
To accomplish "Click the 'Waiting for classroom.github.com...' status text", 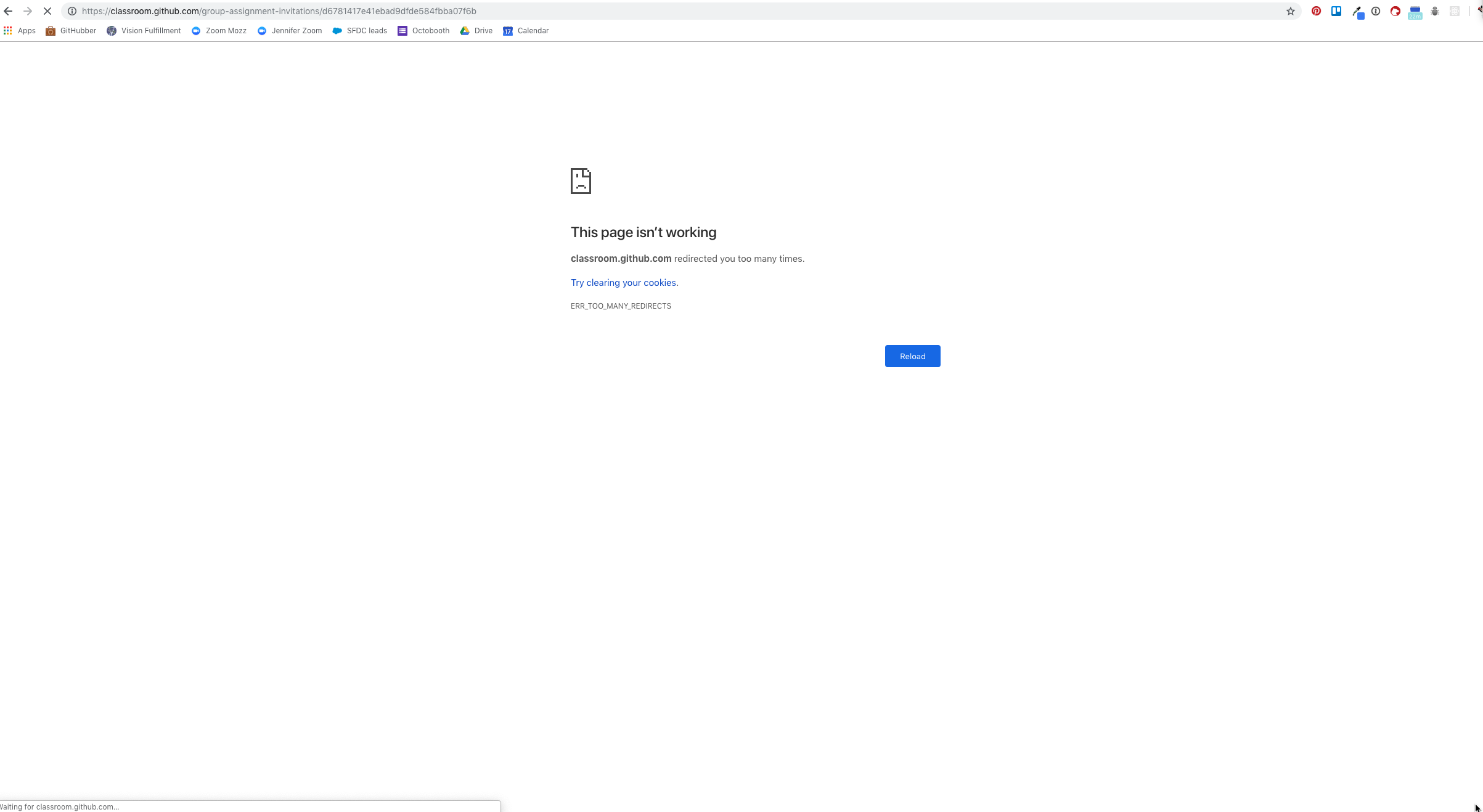I will pyautogui.click(x=59, y=806).
